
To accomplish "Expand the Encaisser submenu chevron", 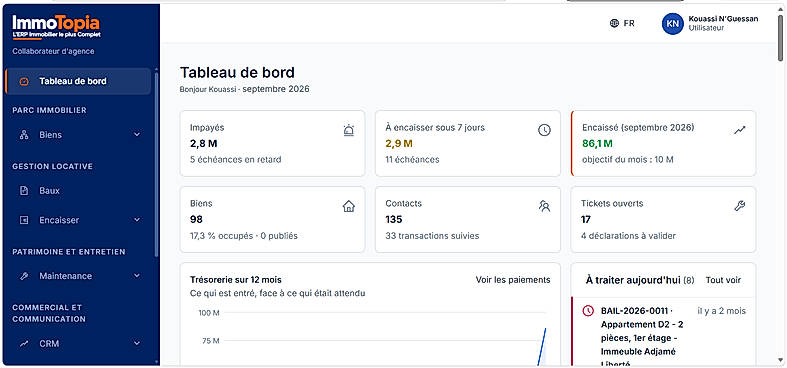I will (137, 220).
